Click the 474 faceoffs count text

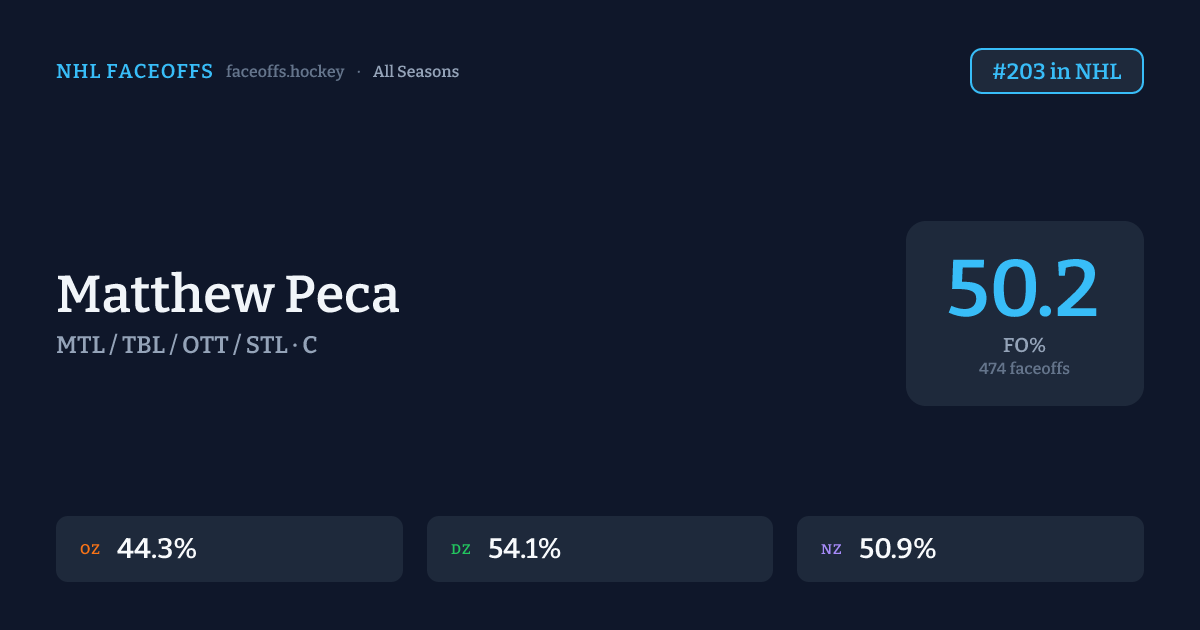click(x=1024, y=369)
